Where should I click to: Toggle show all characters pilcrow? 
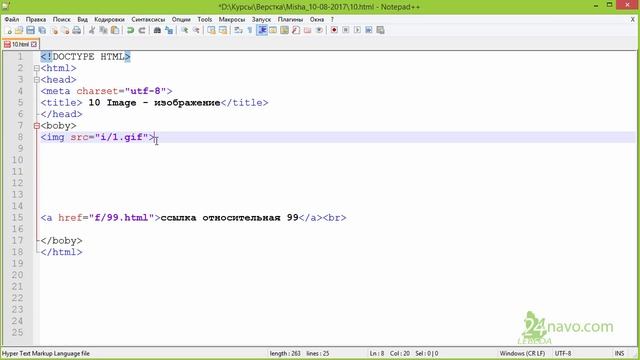click(x=250, y=30)
